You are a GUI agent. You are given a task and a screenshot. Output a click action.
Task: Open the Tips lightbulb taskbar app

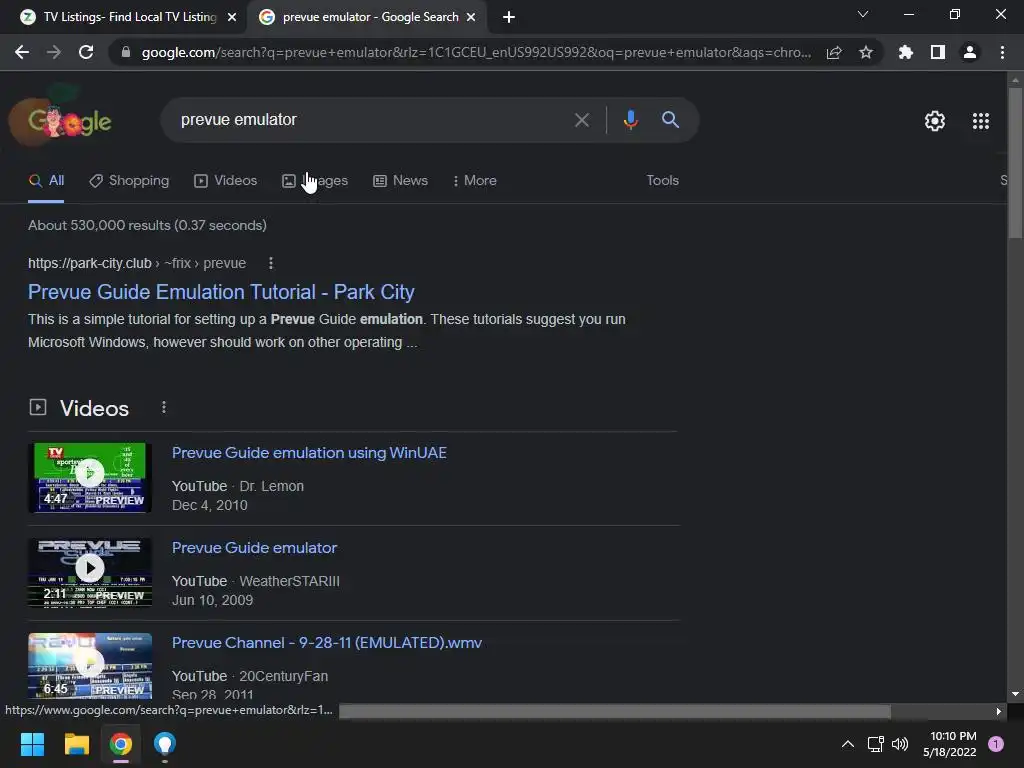coord(165,744)
